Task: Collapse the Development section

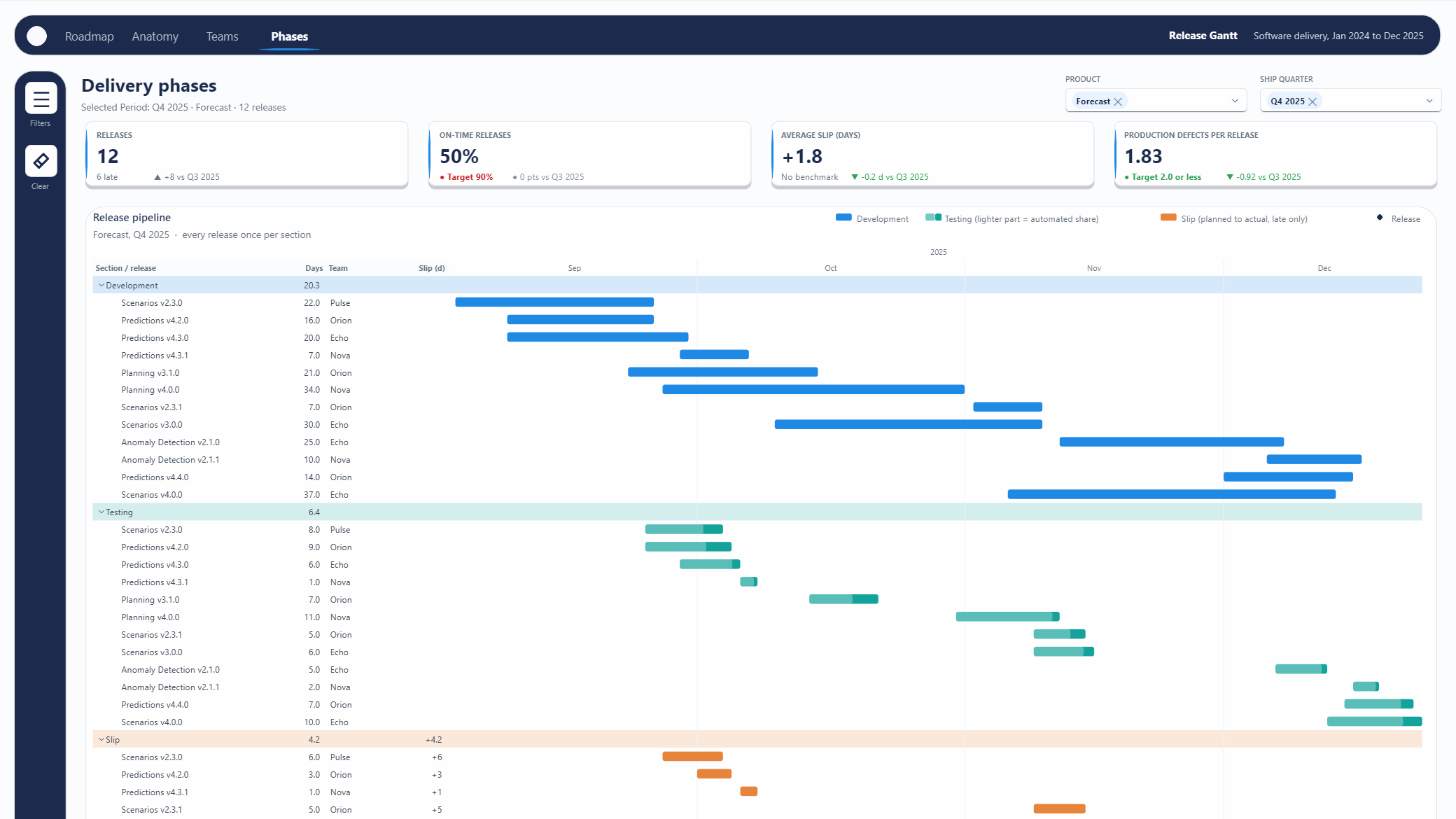Action: 101,286
